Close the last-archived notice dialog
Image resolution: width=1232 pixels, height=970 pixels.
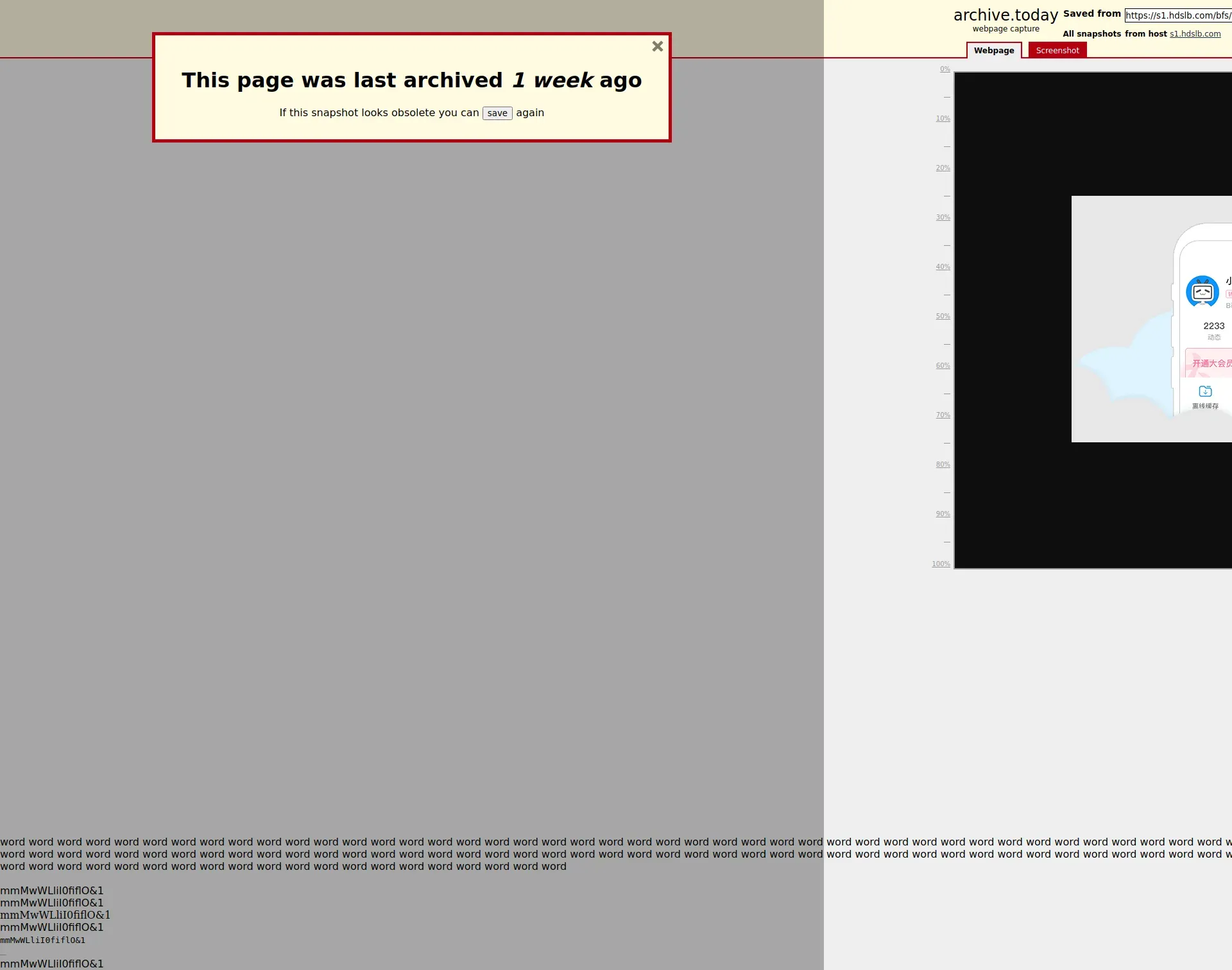(x=657, y=46)
